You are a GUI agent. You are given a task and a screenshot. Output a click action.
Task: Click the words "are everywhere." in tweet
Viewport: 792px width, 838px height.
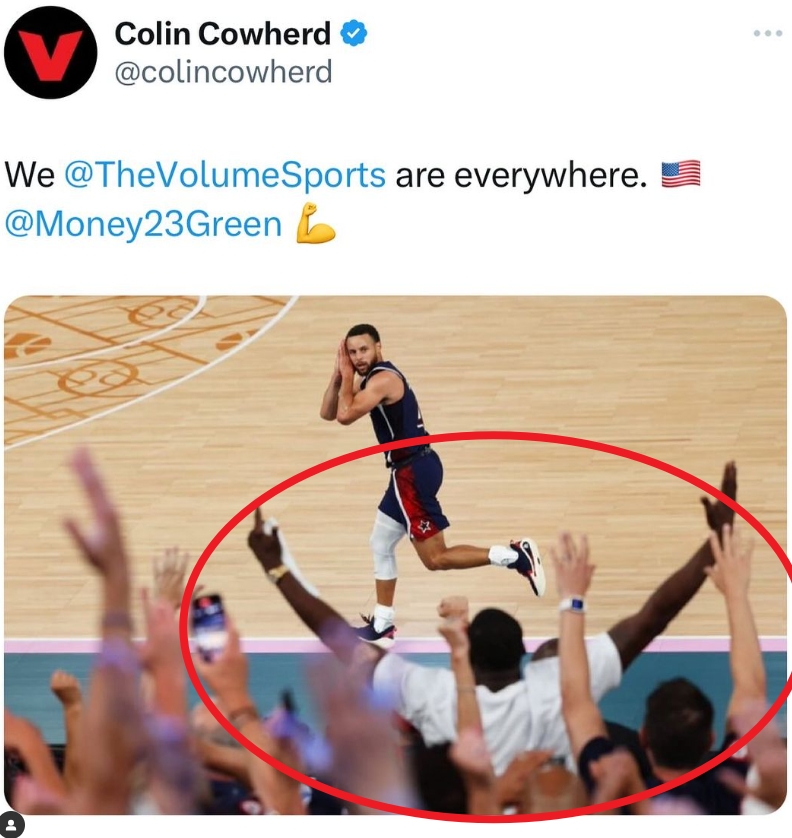521,175
